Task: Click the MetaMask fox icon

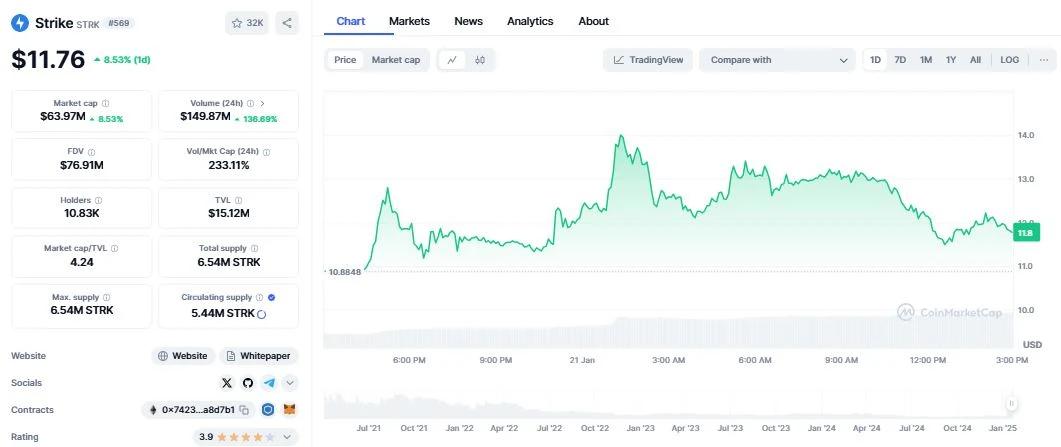Action: tap(290, 409)
